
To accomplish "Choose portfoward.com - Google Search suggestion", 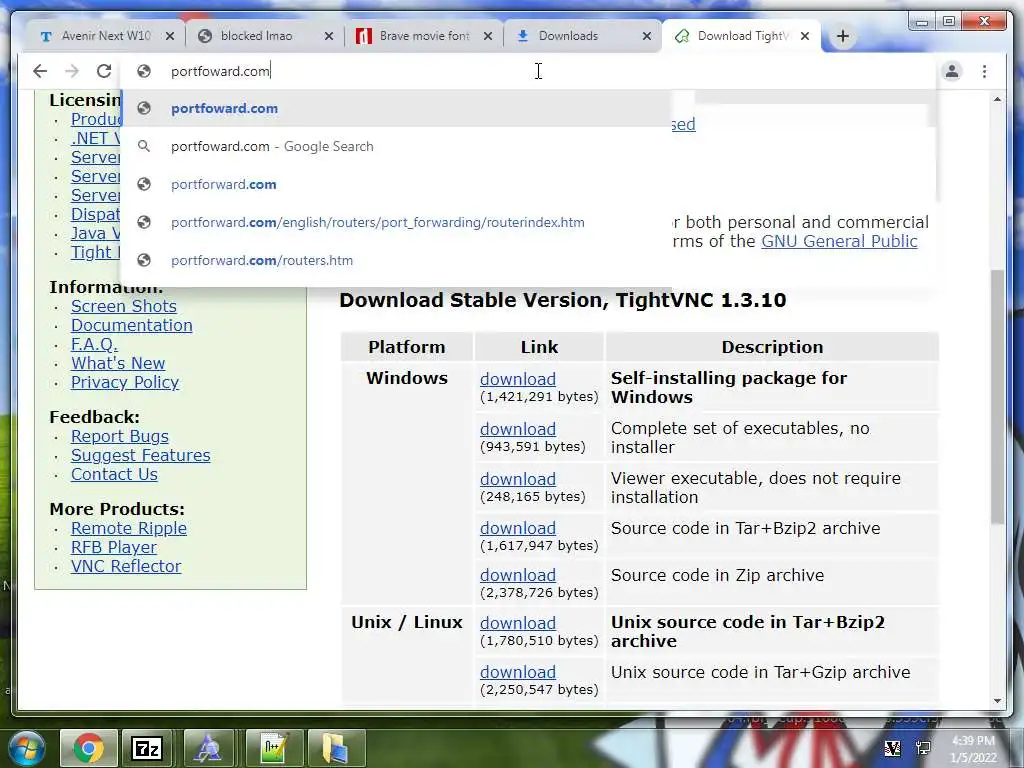I will click(x=396, y=146).
